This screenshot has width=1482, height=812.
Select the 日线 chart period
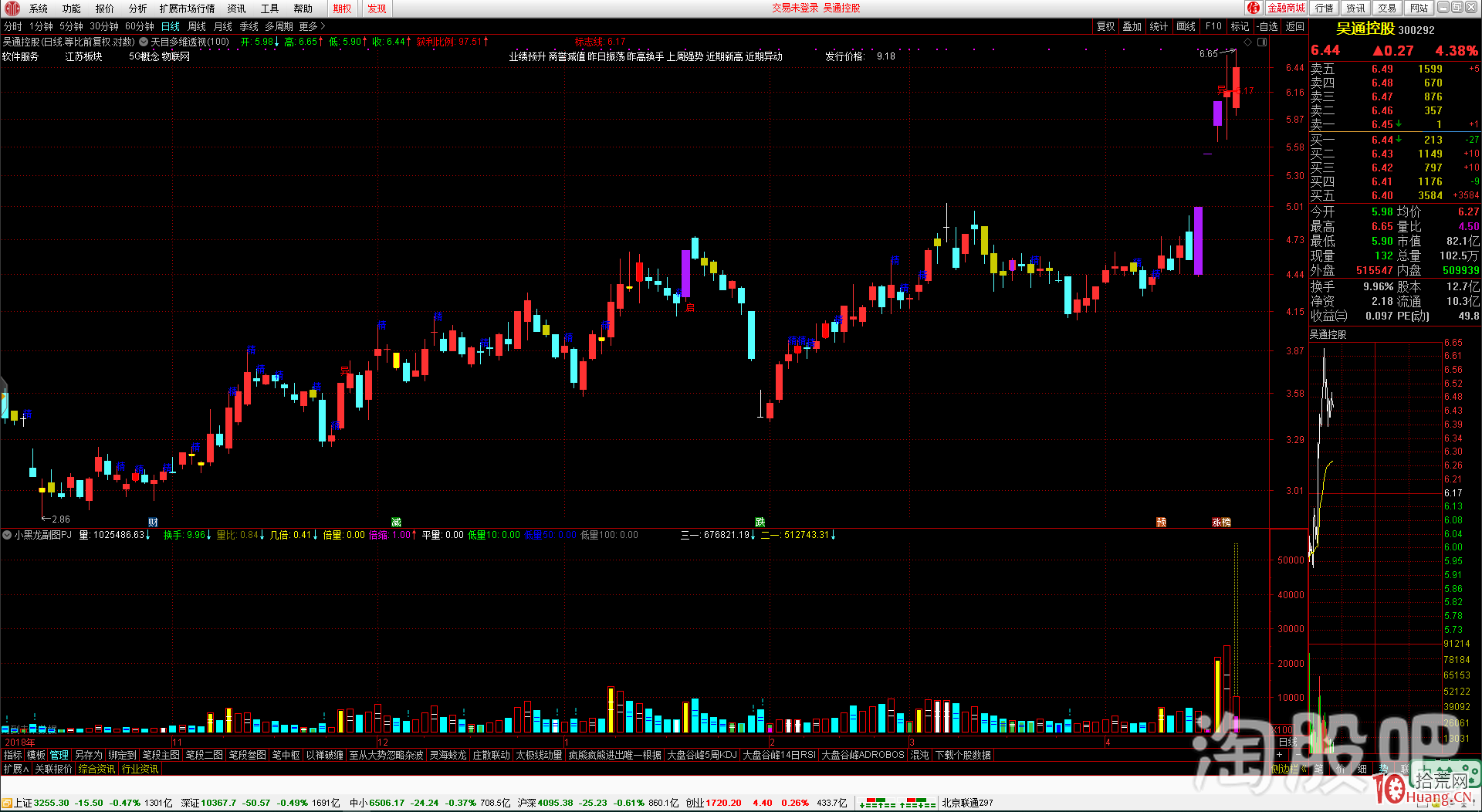[171, 26]
